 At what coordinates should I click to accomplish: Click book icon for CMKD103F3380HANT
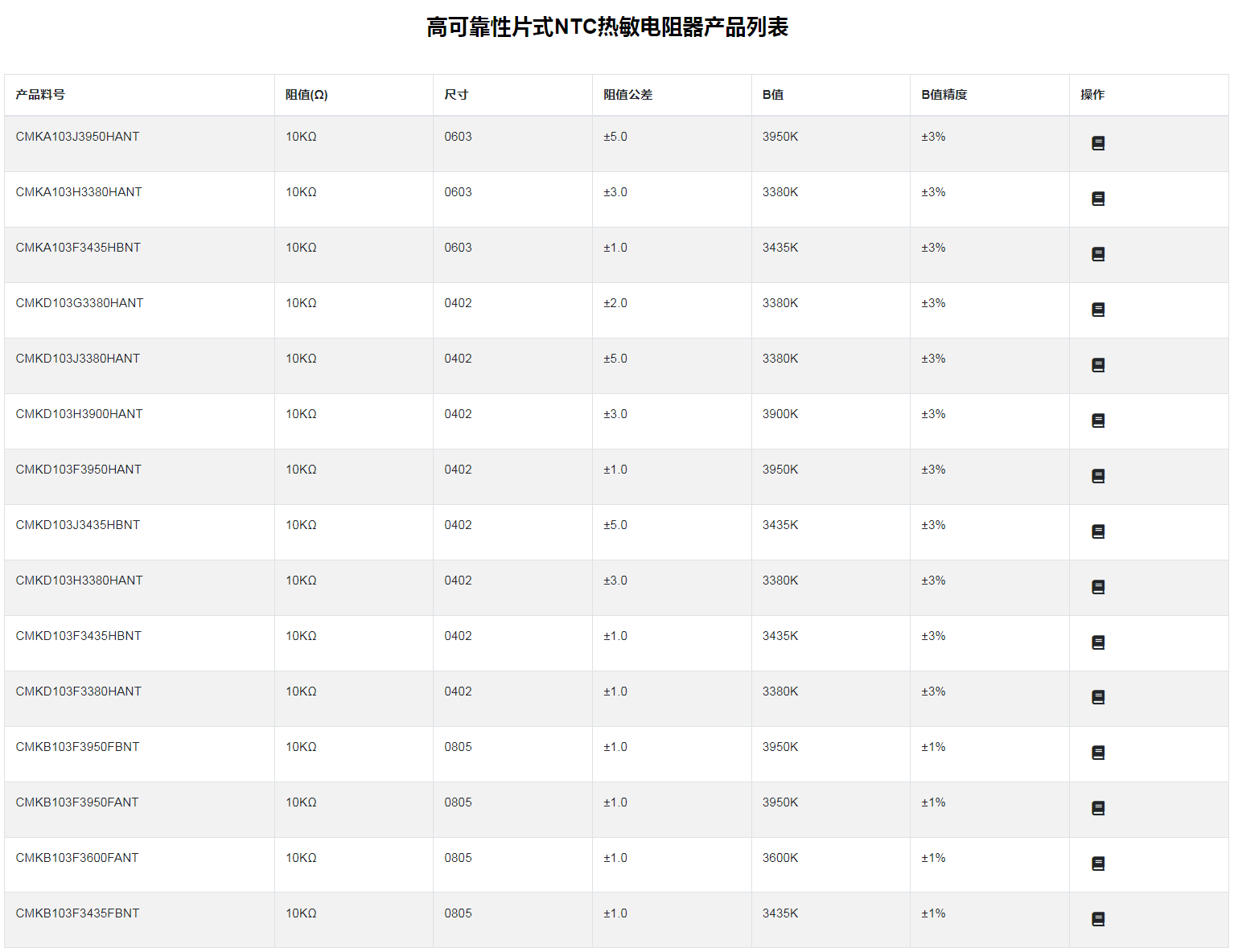pos(1097,697)
